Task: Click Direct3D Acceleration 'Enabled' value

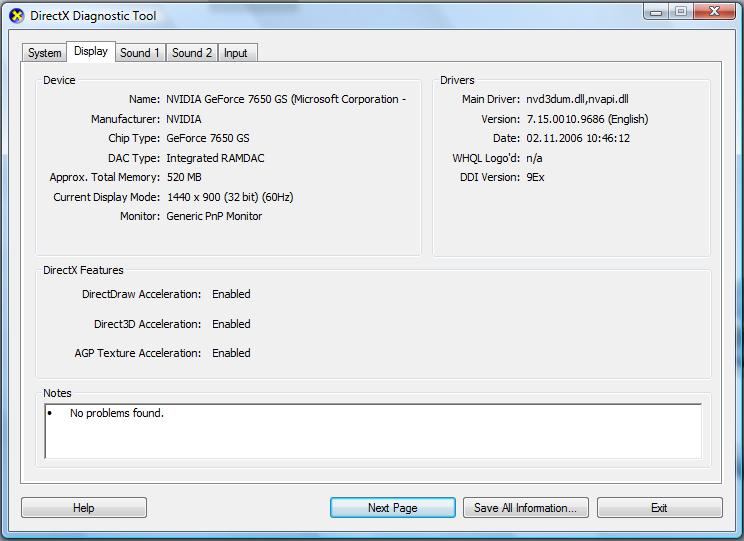Action: pos(231,324)
